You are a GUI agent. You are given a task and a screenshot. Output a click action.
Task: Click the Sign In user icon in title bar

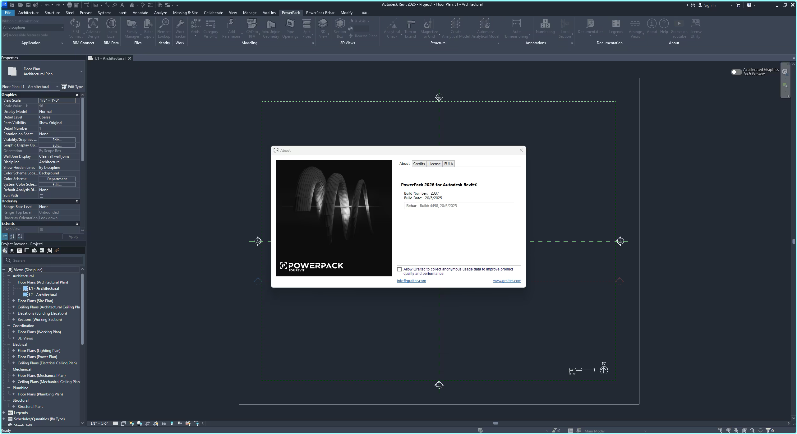click(700, 5)
